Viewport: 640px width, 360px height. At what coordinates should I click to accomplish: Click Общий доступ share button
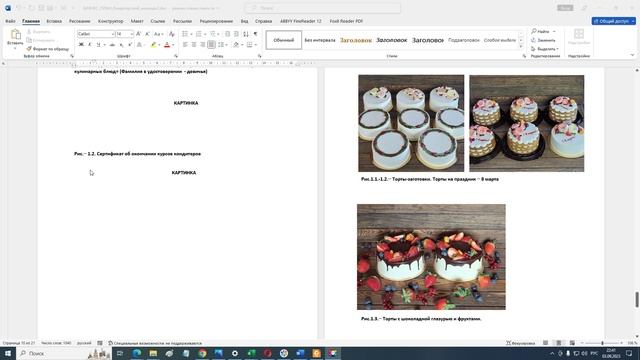(613, 21)
